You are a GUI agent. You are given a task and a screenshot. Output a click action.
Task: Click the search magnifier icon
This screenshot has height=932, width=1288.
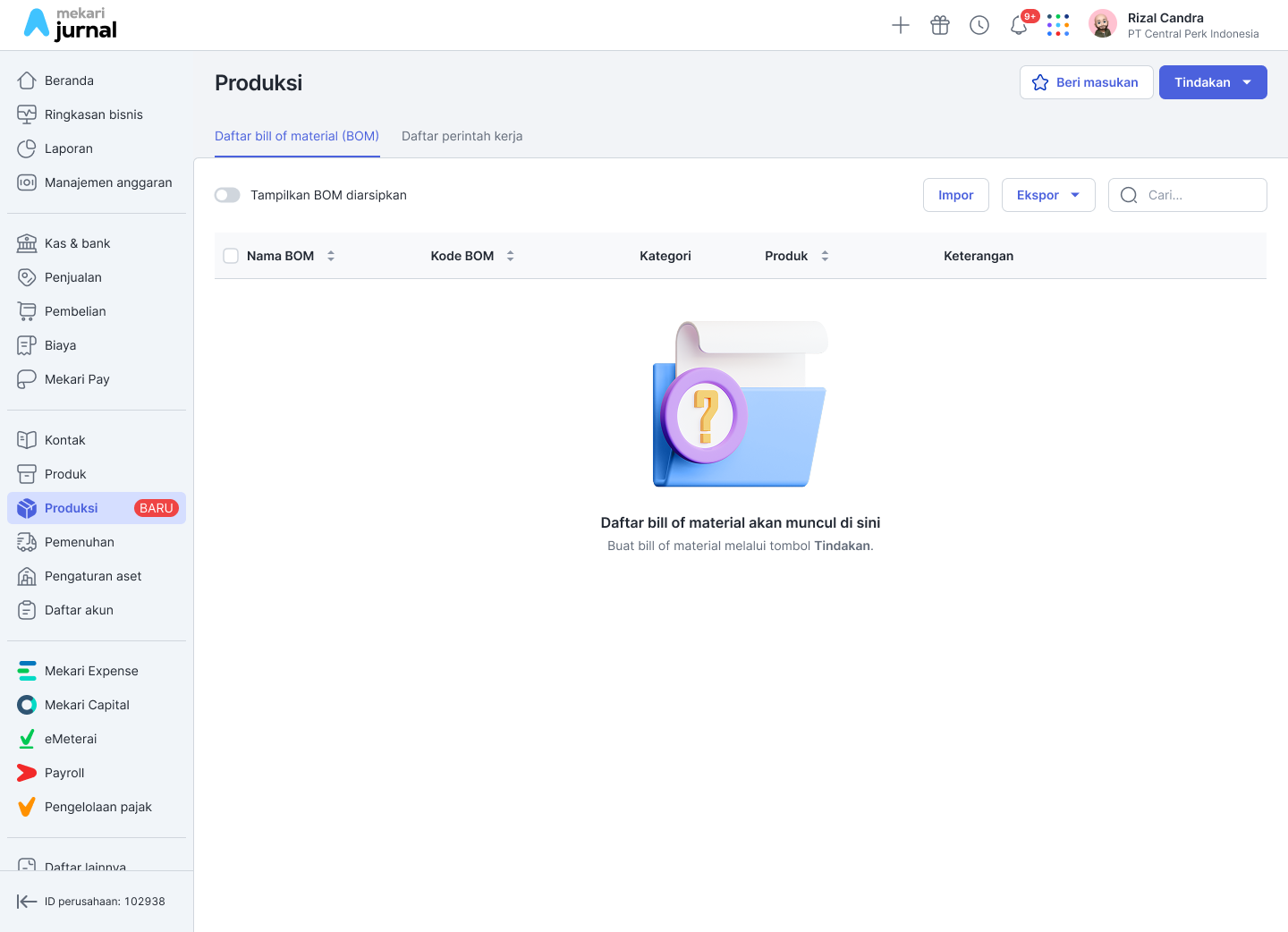point(1129,195)
